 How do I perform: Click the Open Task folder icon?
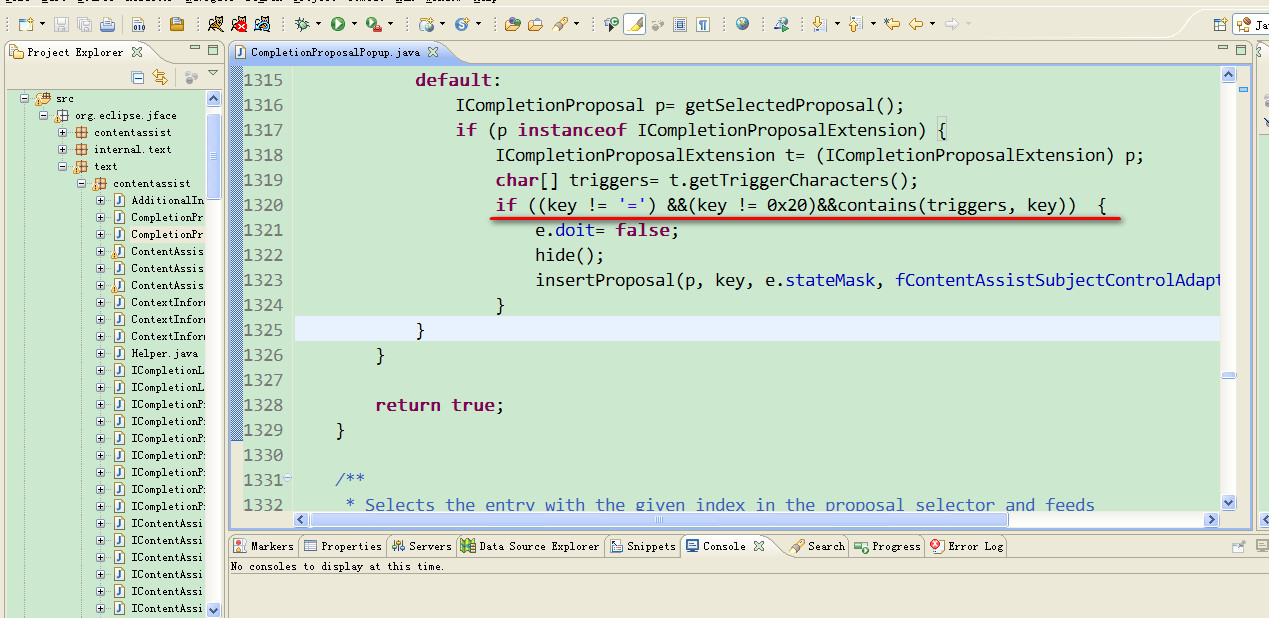click(535, 24)
